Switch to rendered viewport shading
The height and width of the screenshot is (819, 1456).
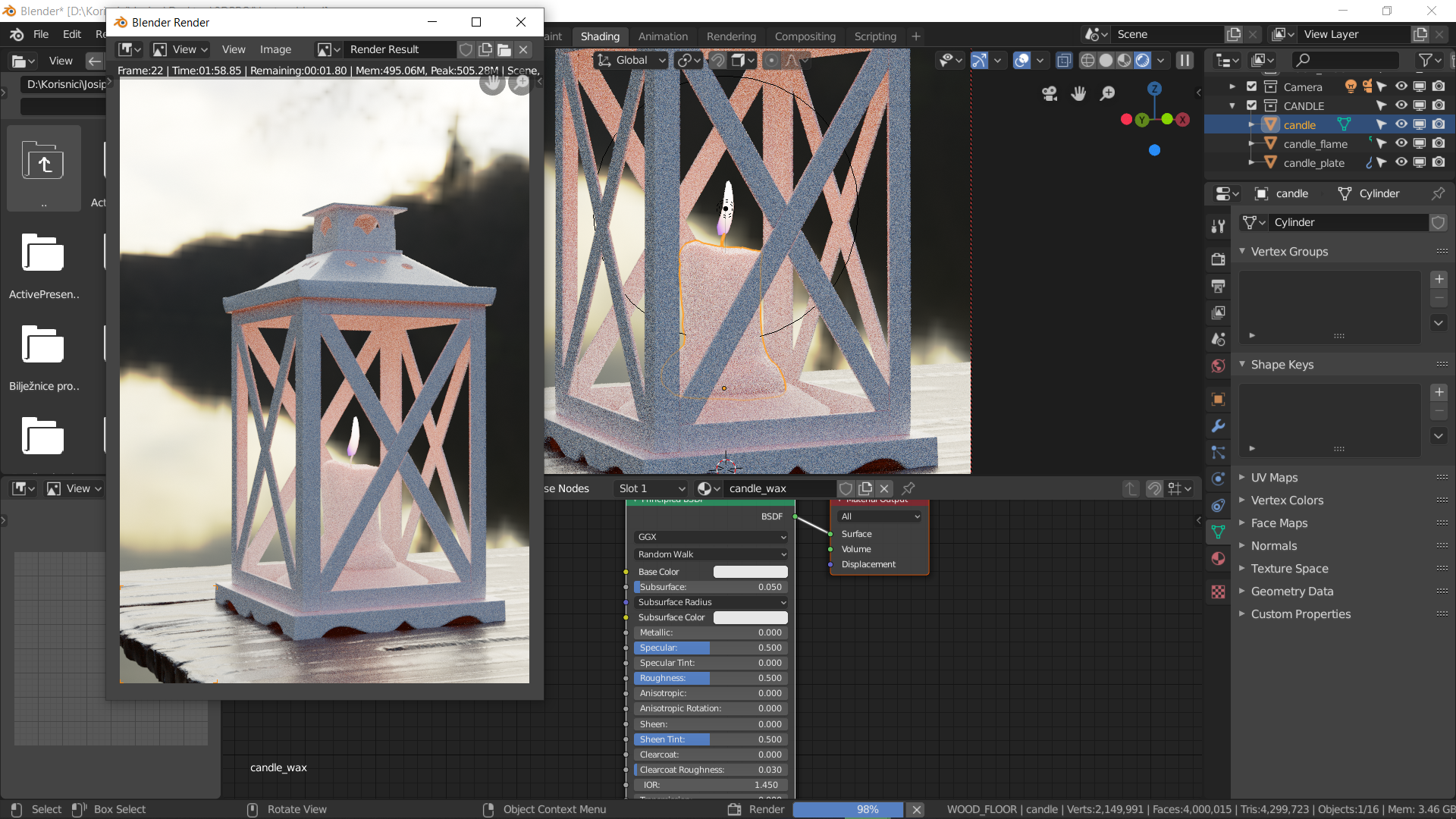pos(1142,61)
